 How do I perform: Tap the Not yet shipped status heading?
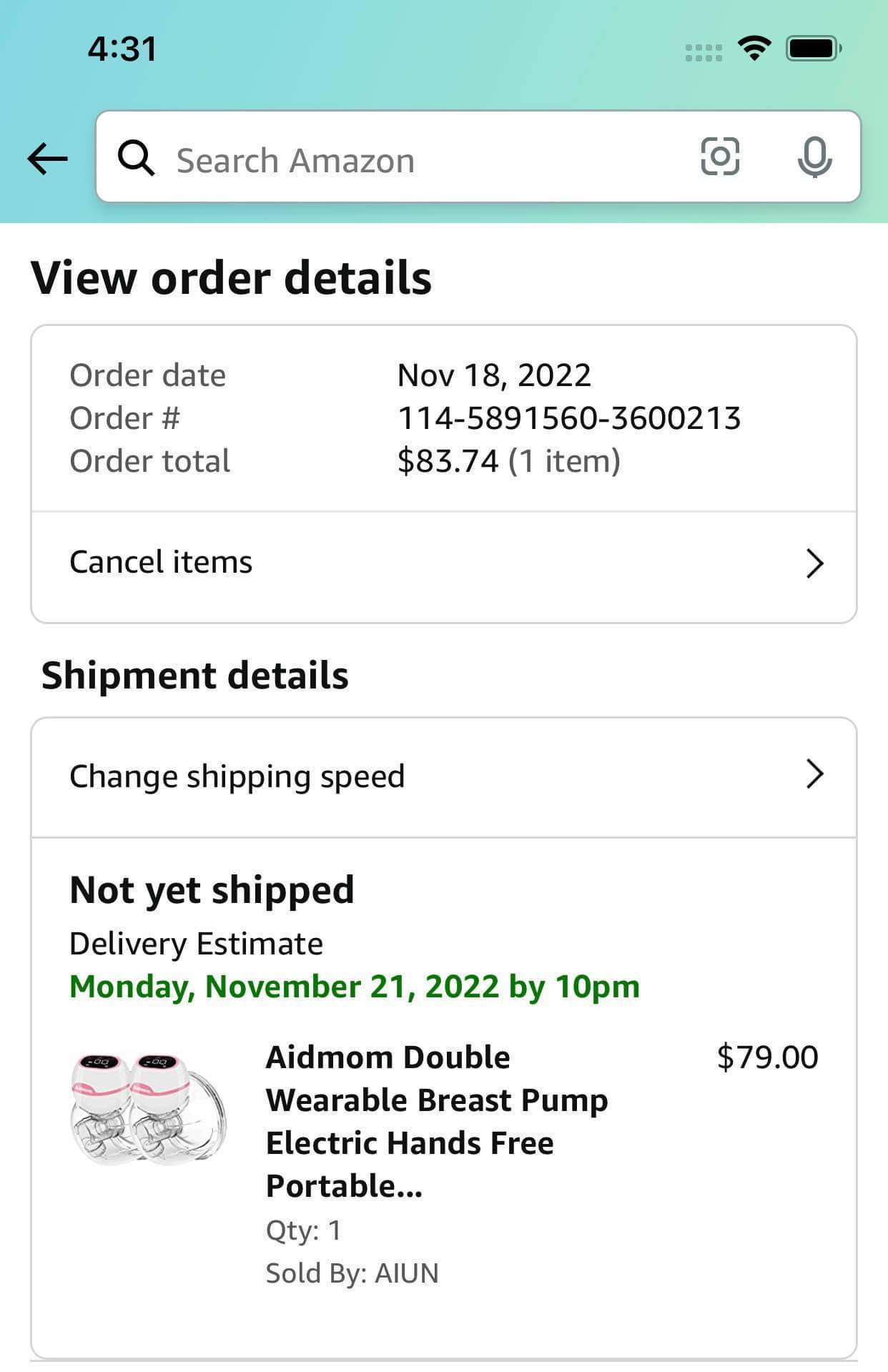(x=212, y=891)
